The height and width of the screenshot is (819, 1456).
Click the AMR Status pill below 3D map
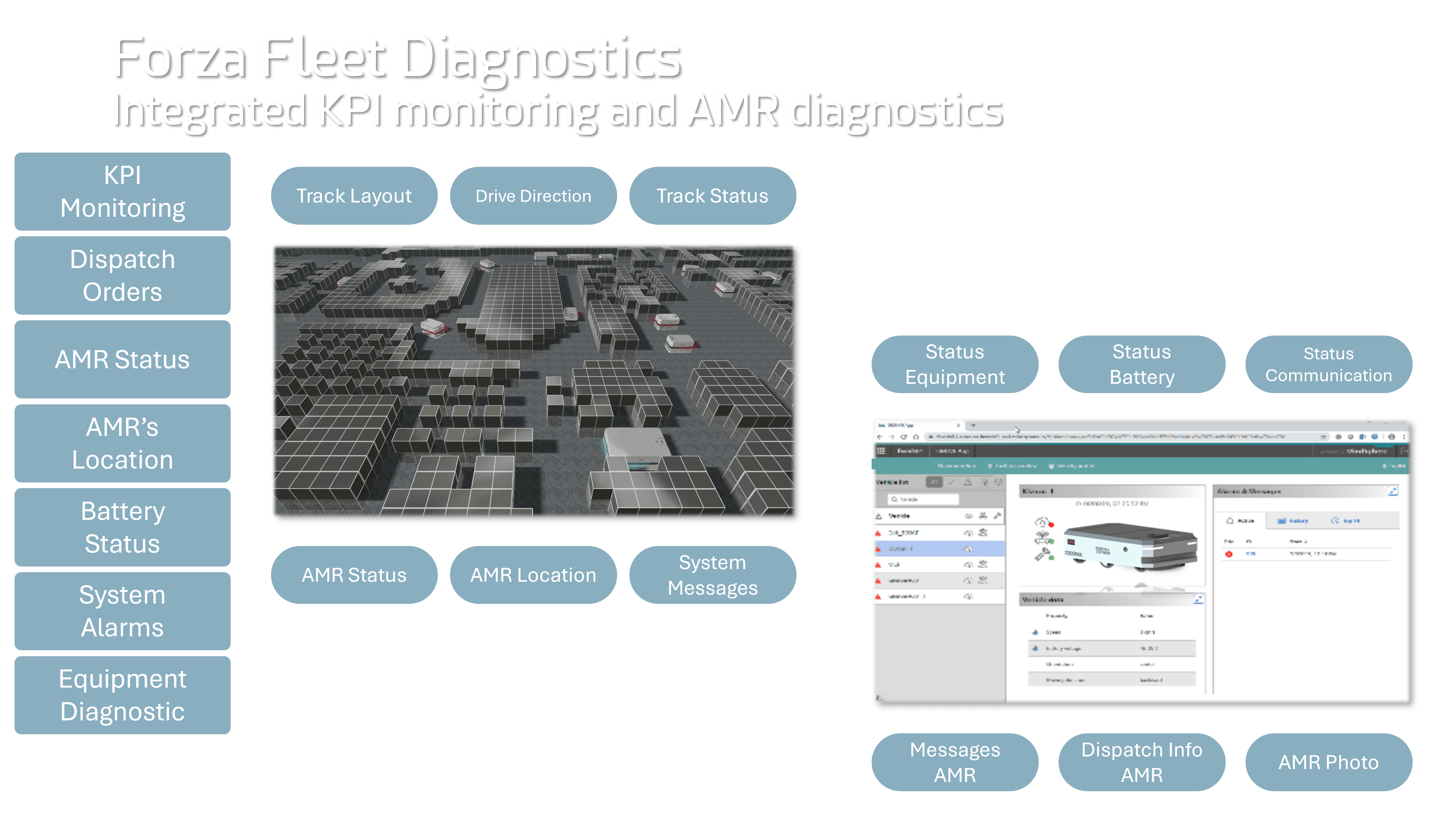(354, 575)
